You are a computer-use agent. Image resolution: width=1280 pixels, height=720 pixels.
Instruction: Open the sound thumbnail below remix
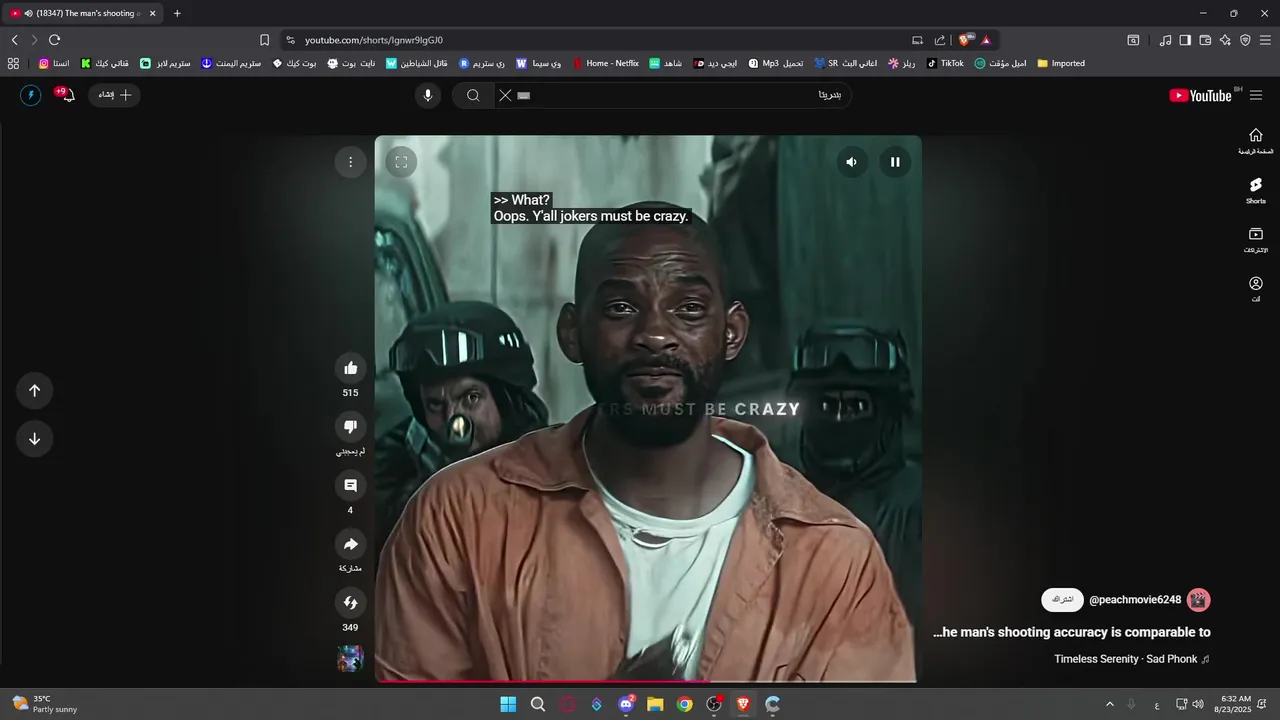(x=350, y=659)
